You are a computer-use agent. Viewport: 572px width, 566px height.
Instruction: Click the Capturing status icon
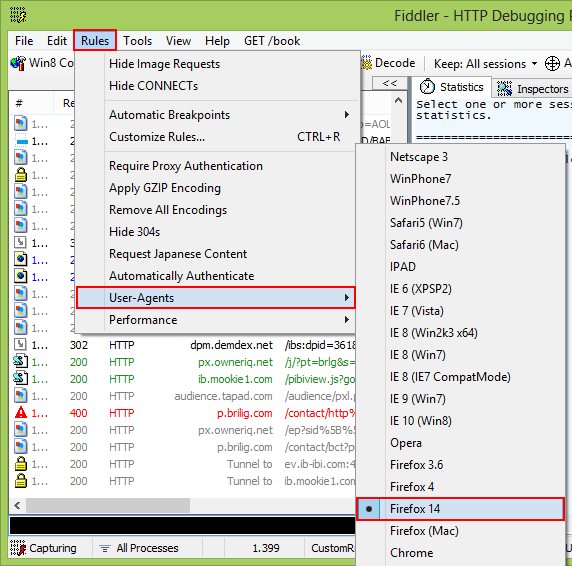[x=18, y=548]
